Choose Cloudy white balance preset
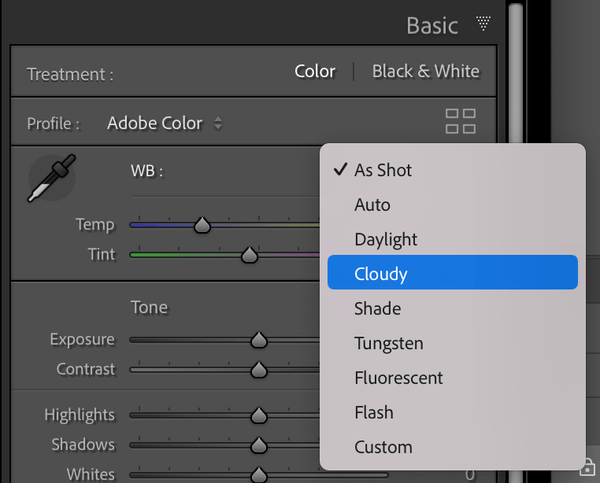Screen dimensions: 600x483 (x=453, y=272)
